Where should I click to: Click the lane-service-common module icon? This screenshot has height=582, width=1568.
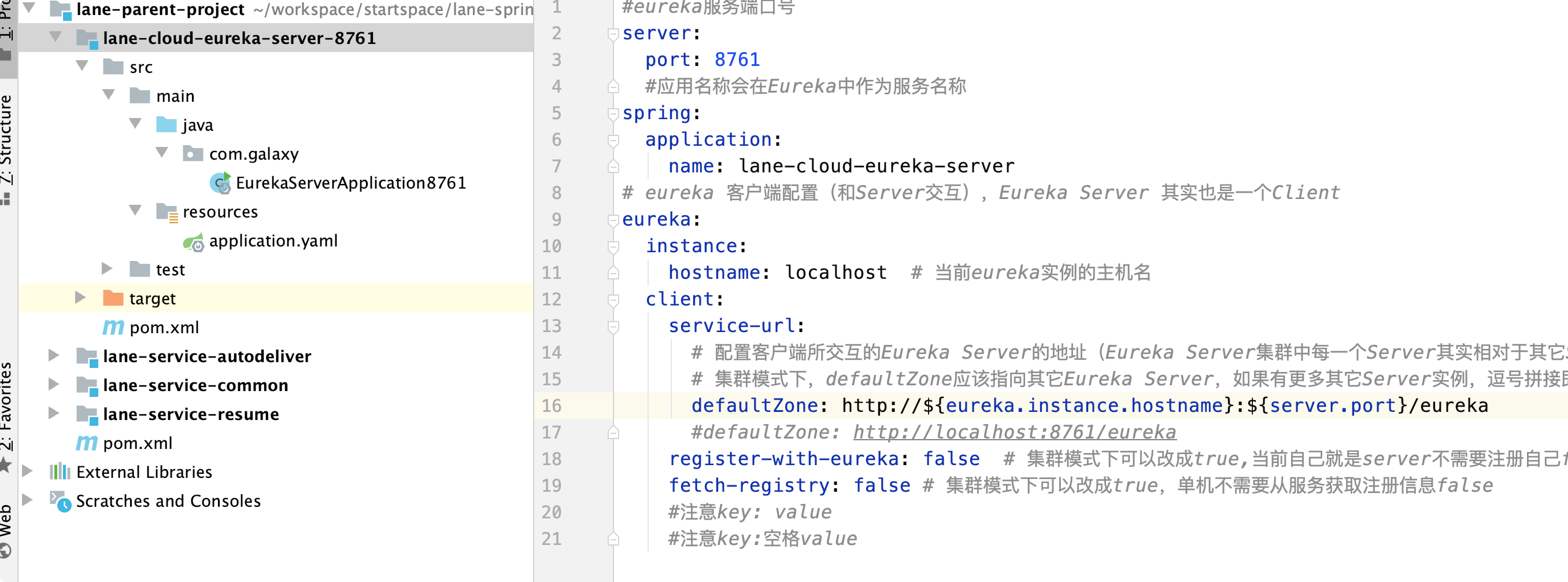tap(87, 385)
